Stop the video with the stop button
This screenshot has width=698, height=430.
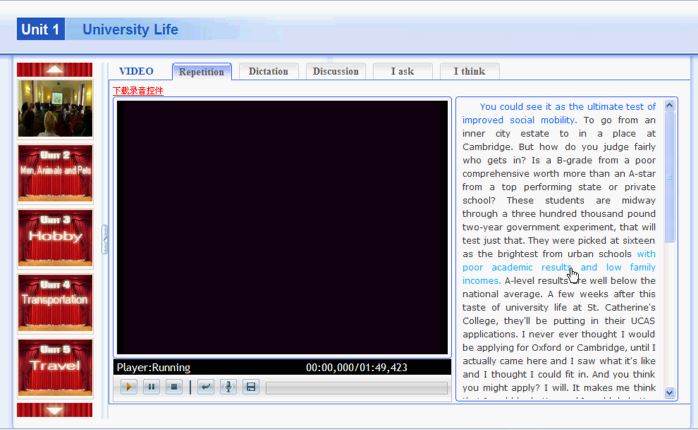click(x=174, y=387)
